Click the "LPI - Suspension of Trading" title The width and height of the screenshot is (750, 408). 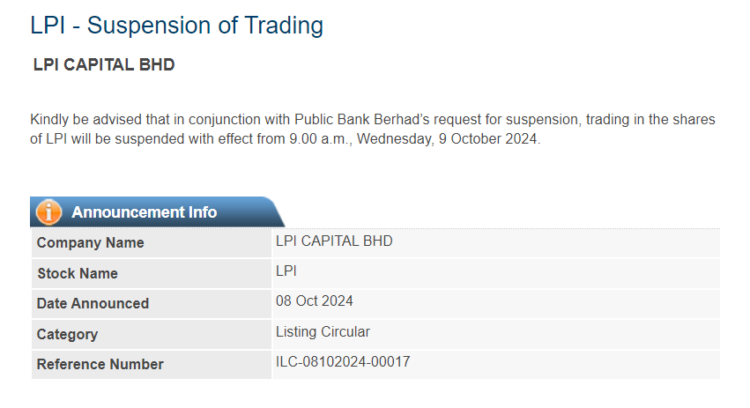click(177, 26)
